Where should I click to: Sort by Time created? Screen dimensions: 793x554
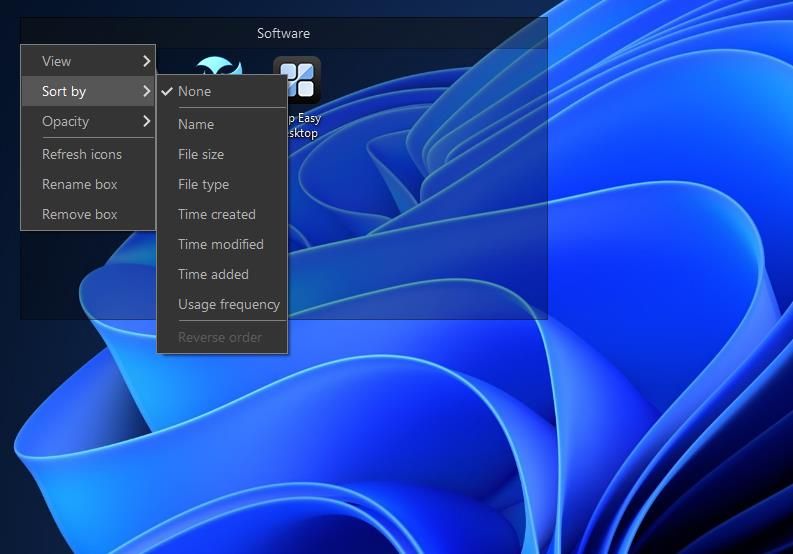tap(223, 215)
